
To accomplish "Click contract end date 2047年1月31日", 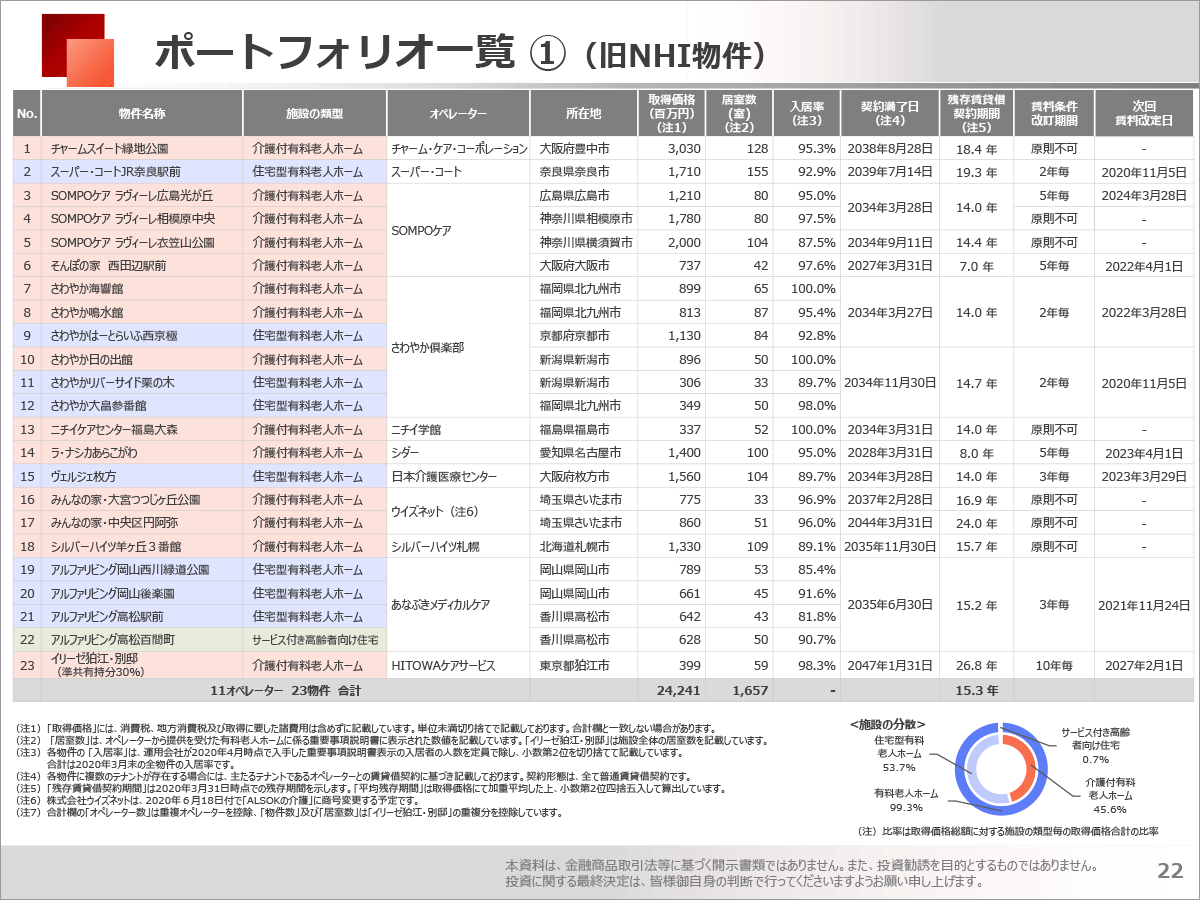I will click(889, 664).
